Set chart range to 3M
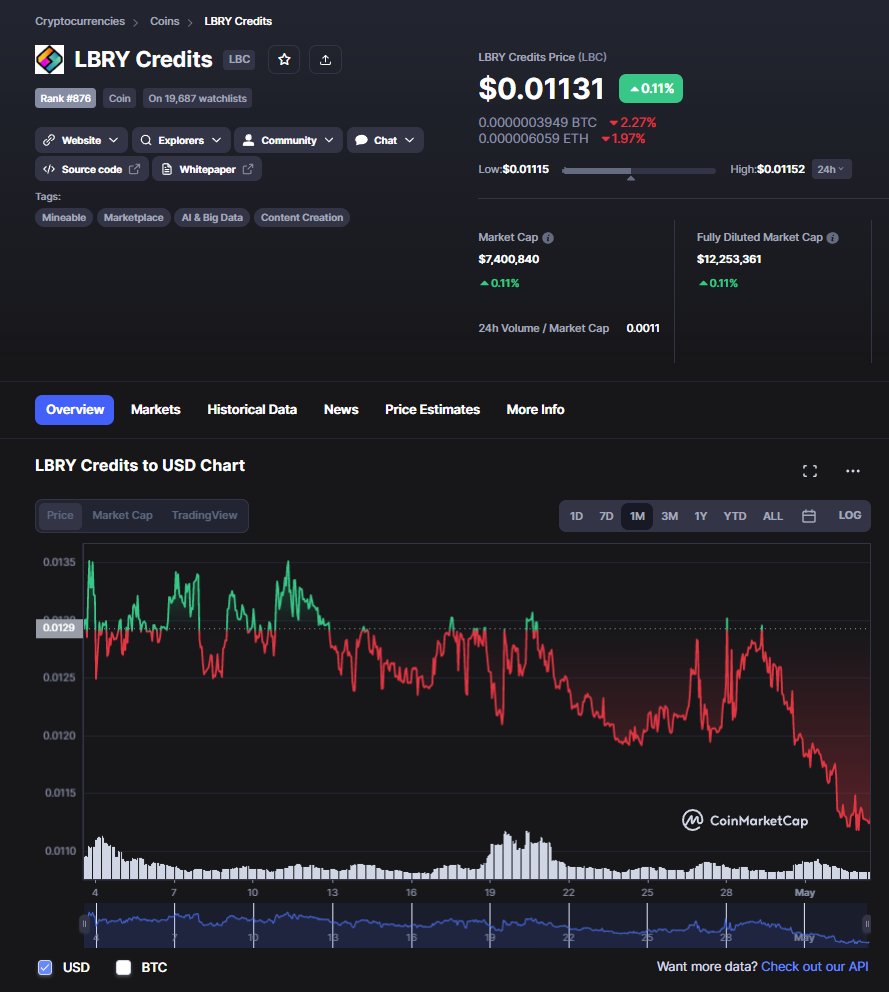The image size is (889, 992). (669, 516)
